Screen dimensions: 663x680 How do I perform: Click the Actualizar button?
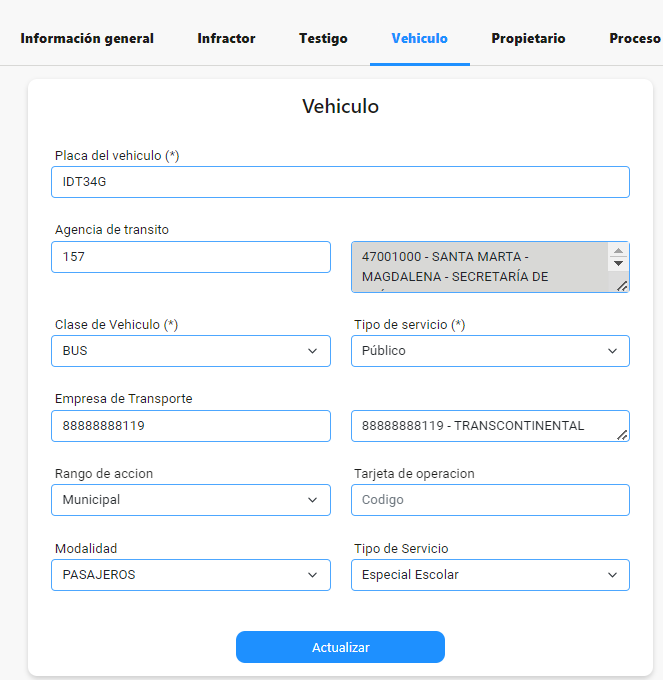(340, 647)
